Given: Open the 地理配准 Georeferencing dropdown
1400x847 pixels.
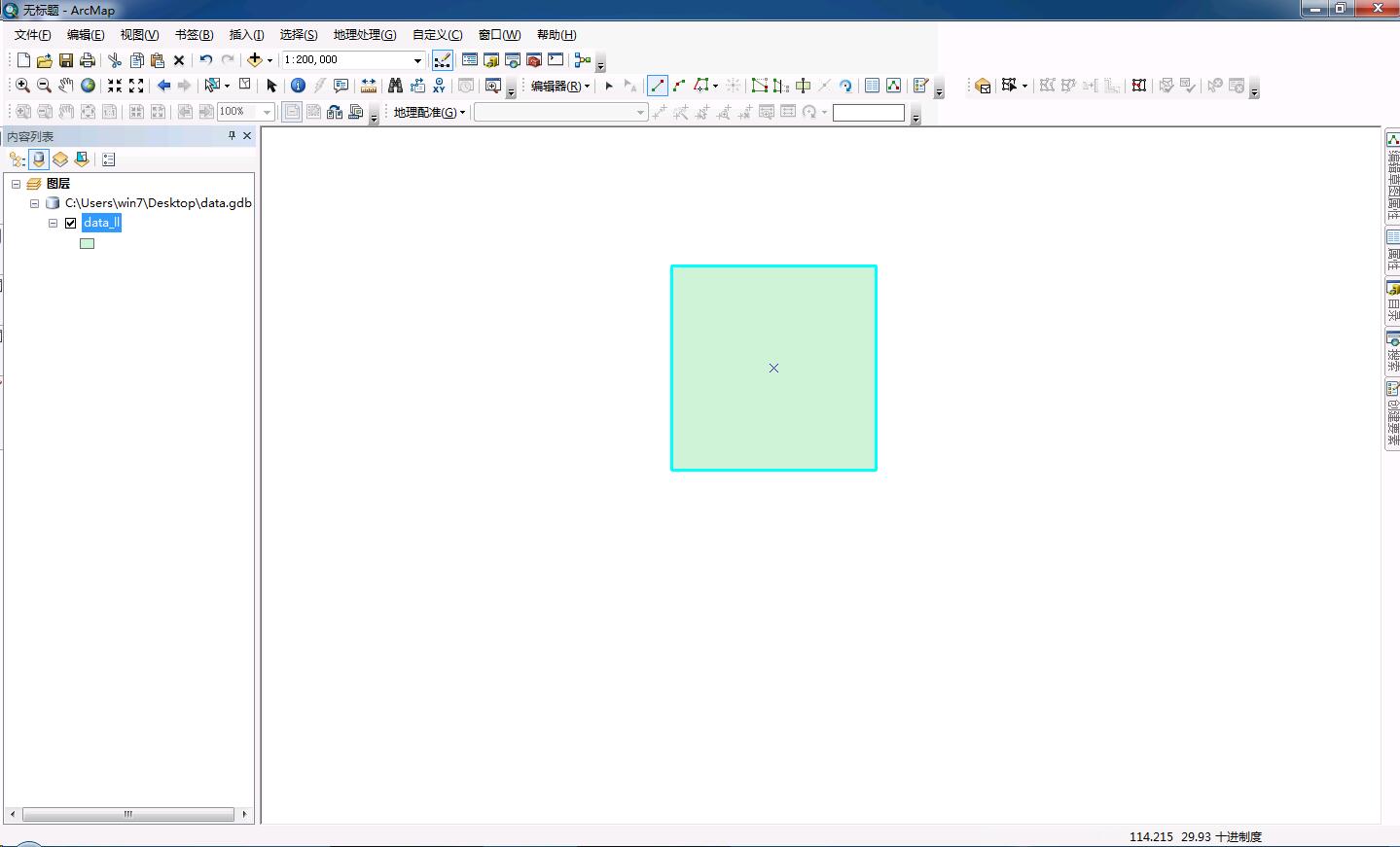Looking at the screenshot, I should point(429,112).
